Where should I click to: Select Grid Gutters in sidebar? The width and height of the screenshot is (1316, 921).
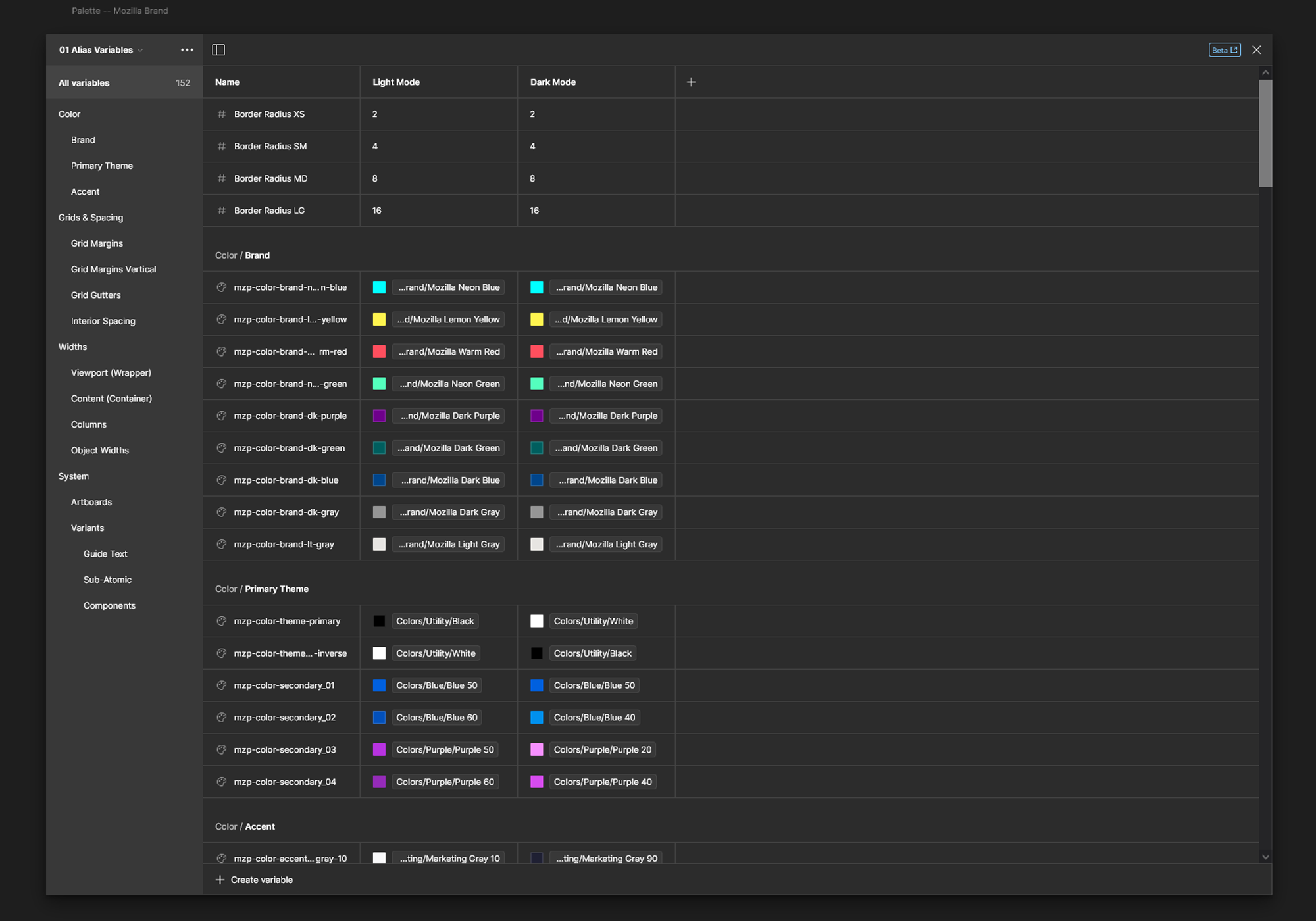coord(96,295)
